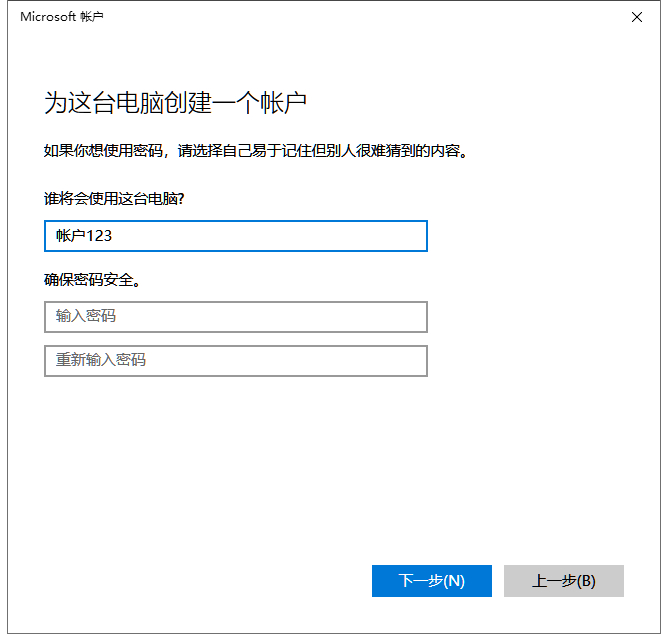
Task: Click the label 确保密码安全。
Action: tap(92, 280)
